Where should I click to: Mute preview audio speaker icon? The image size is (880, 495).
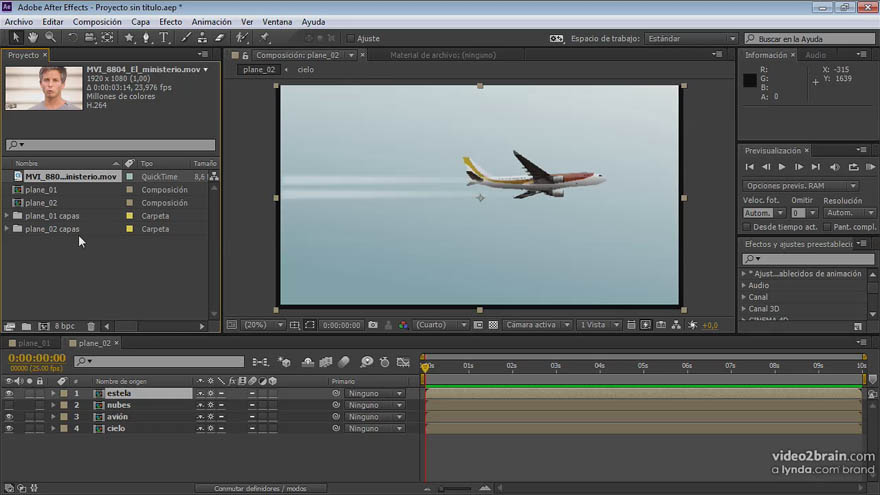point(835,167)
